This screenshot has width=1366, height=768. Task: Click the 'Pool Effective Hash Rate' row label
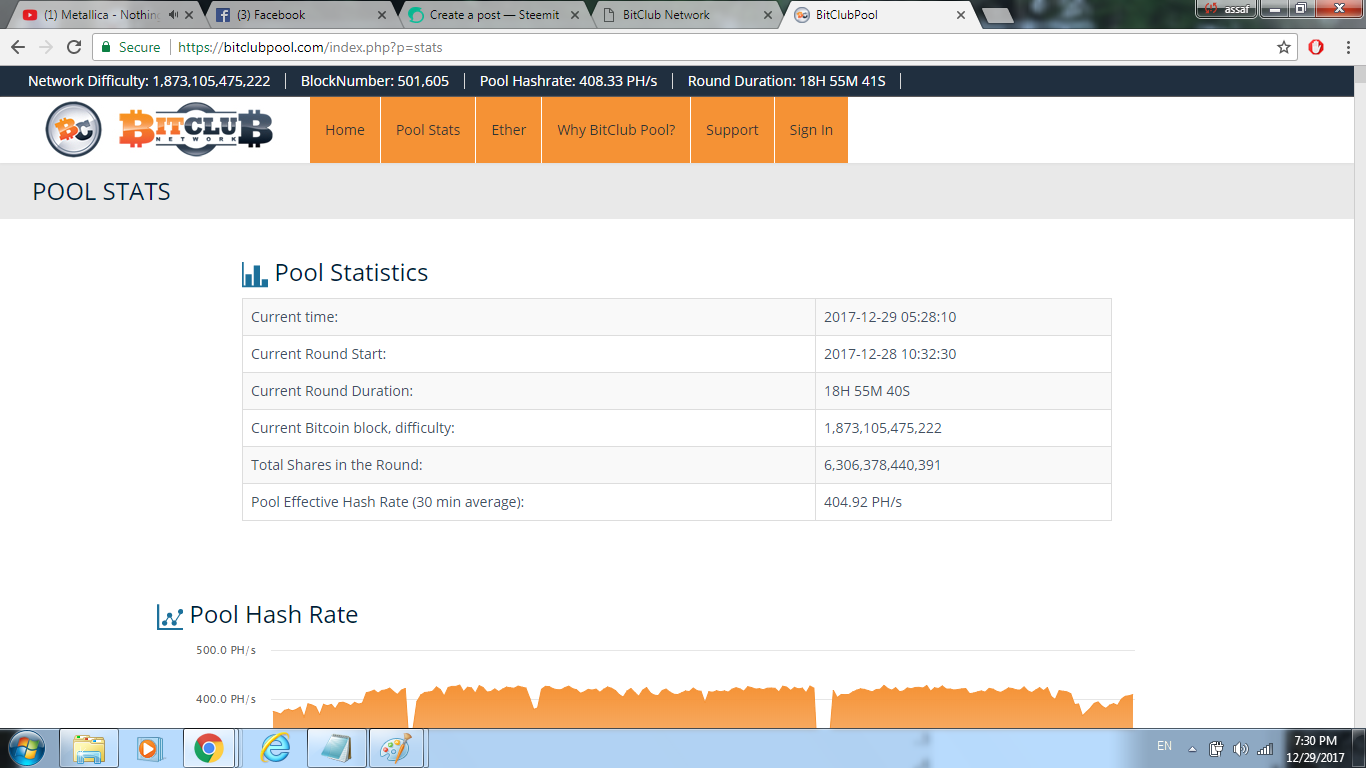[387, 502]
